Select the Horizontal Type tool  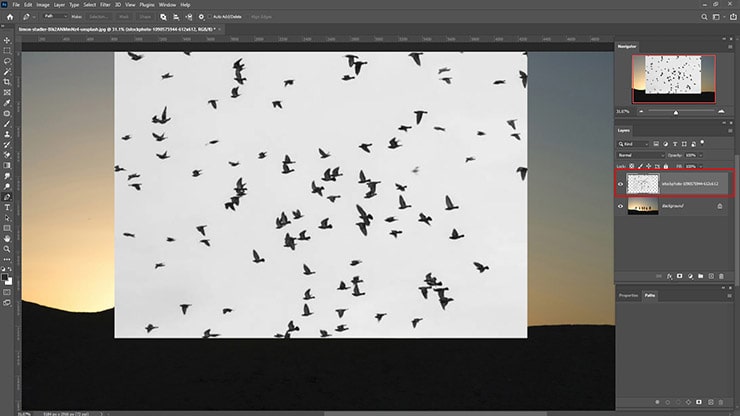coord(7,207)
